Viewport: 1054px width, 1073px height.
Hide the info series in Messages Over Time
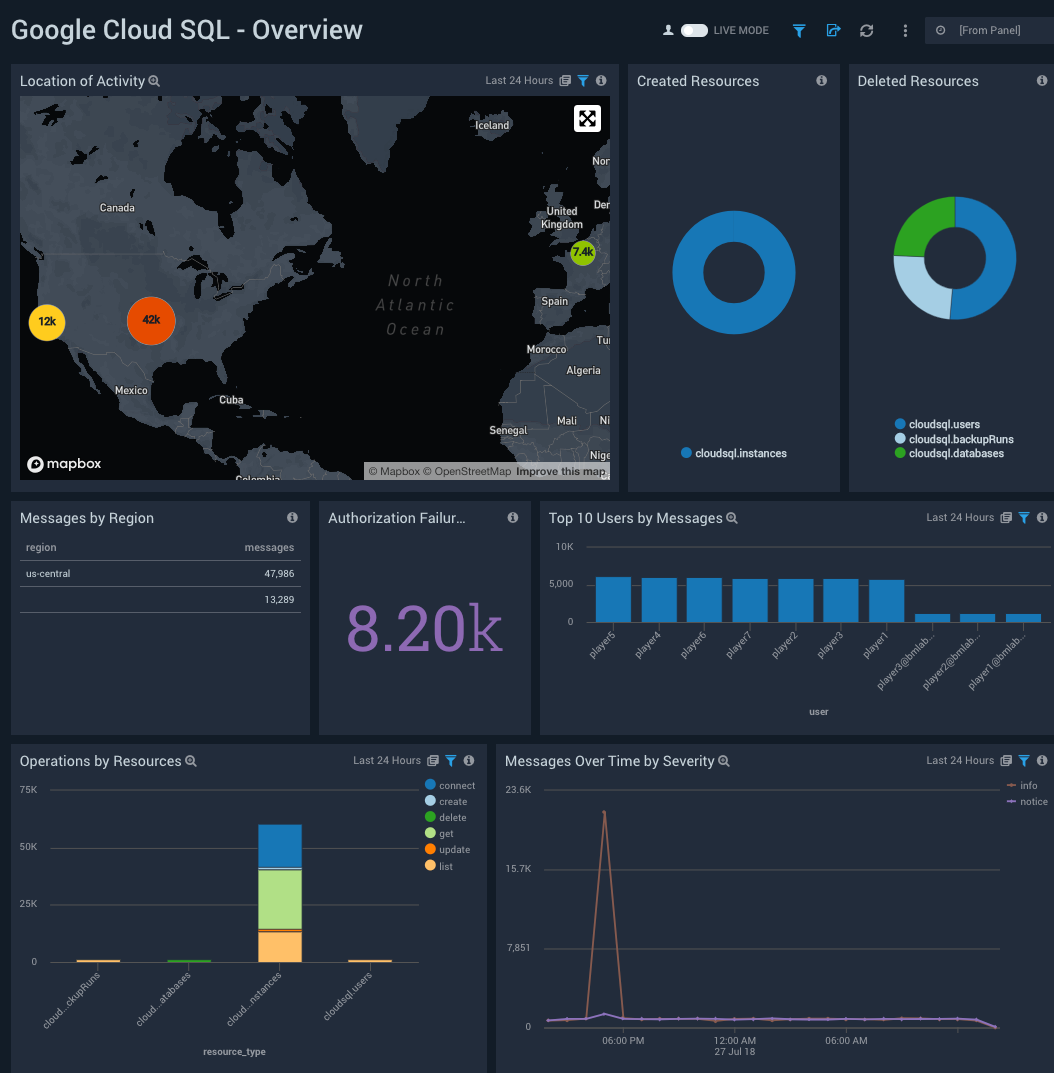click(x=1028, y=786)
